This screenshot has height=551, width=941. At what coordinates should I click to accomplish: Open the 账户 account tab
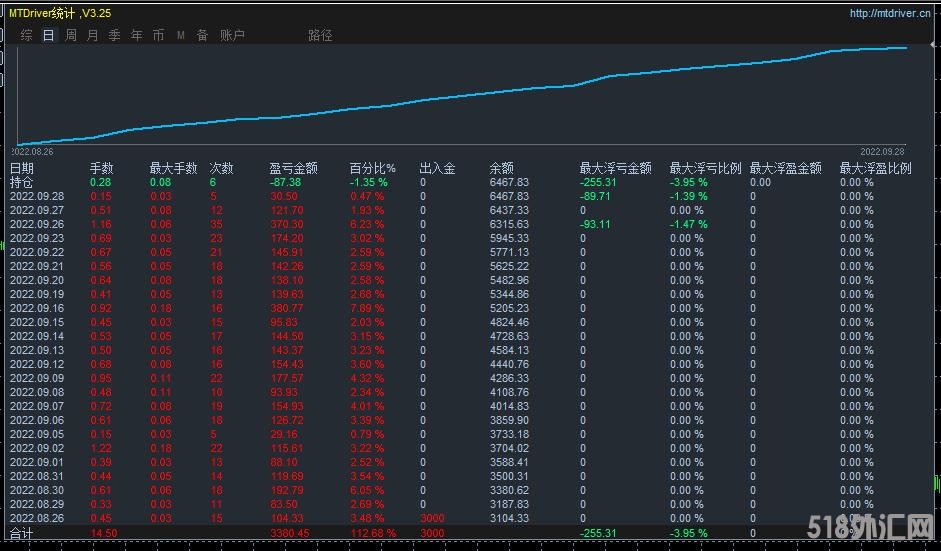[232, 35]
